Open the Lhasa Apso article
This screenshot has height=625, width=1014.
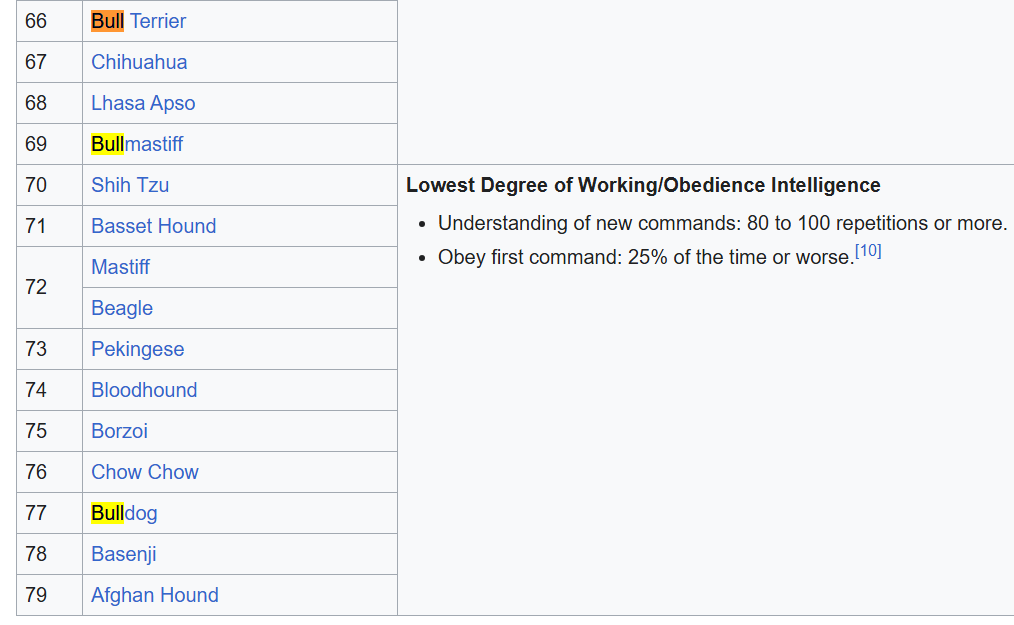[x=143, y=103]
